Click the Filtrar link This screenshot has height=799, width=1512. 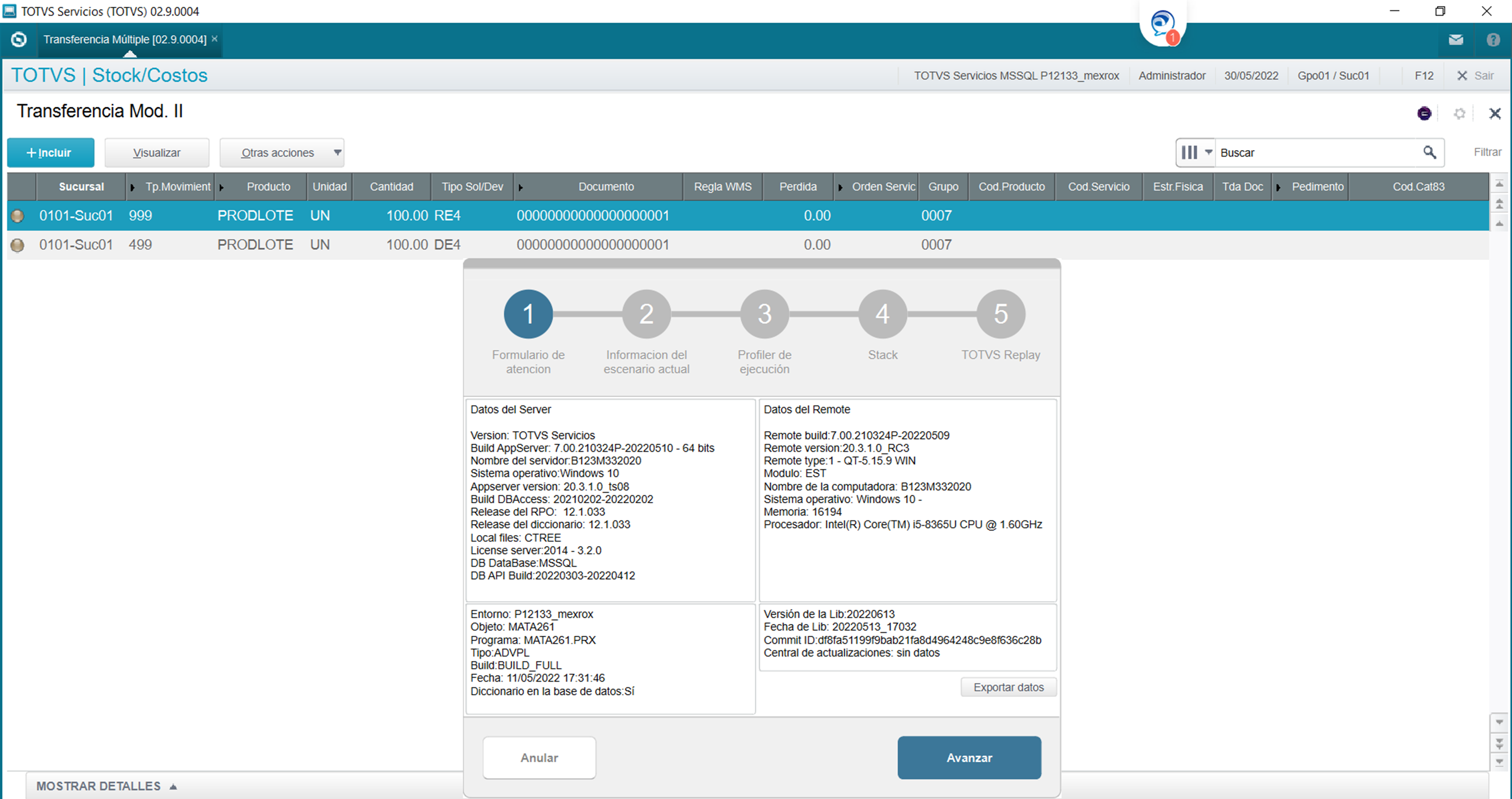point(1487,153)
